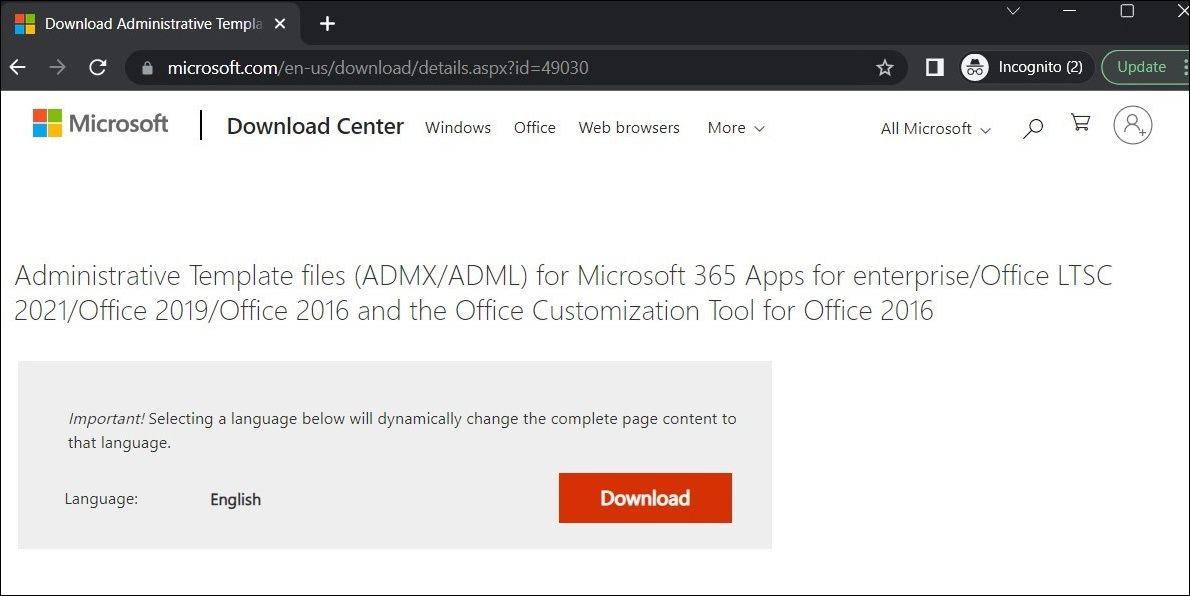Go forward in browser history
The width and height of the screenshot is (1190, 596).
click(x=57, y=68)
